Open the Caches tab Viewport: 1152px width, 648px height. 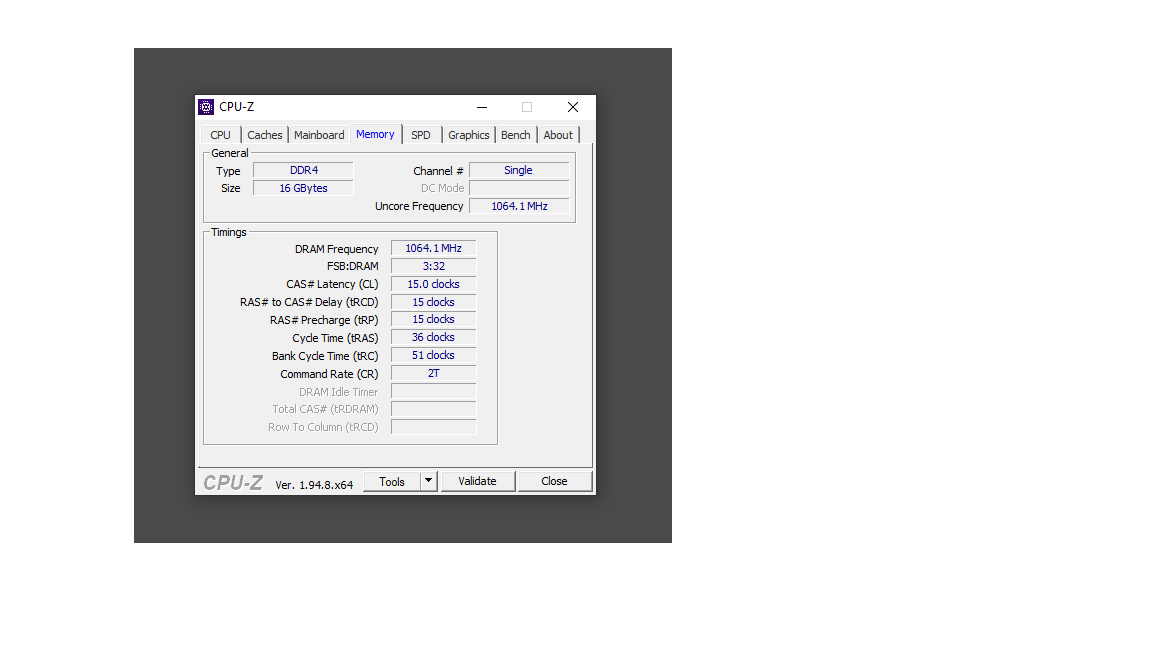coord(265,135)
